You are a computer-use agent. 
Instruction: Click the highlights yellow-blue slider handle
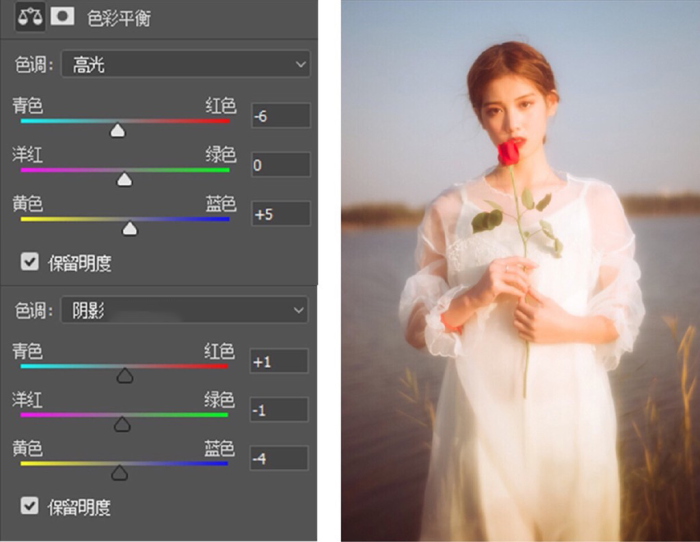click(130, 229)
